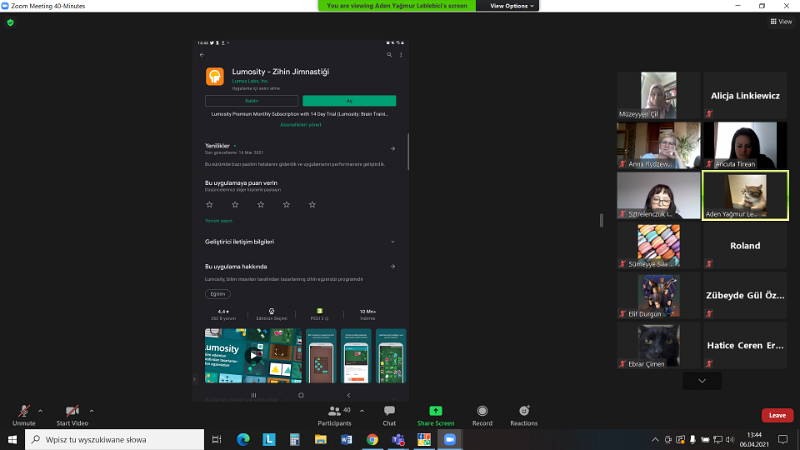
Task: Click the gallery panel divider handle
Action: click(602, 220)
